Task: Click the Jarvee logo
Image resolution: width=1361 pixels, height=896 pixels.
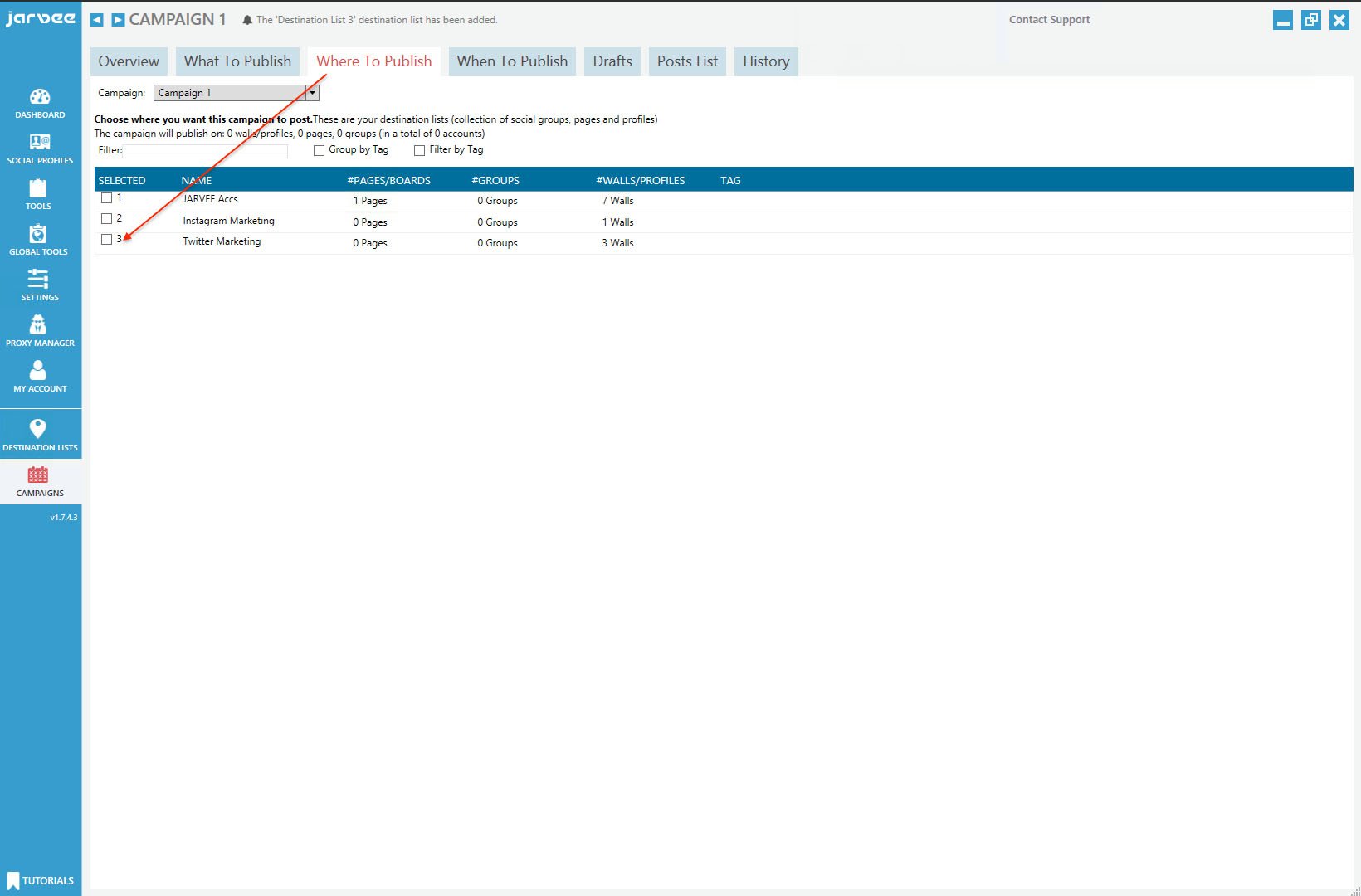Action: click(40, 18)
